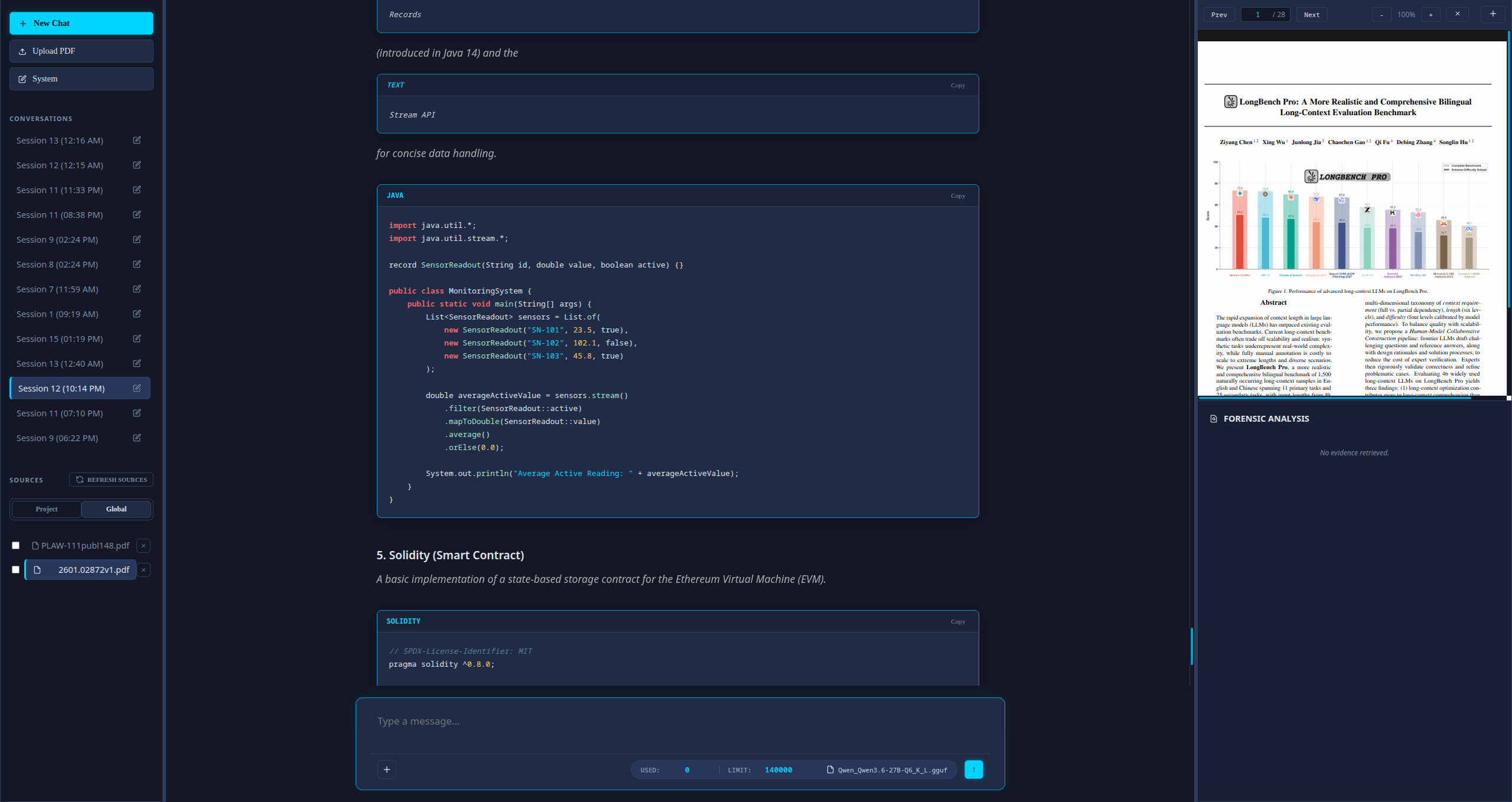Click the plus attachment icon in message box

click(387, 770)
